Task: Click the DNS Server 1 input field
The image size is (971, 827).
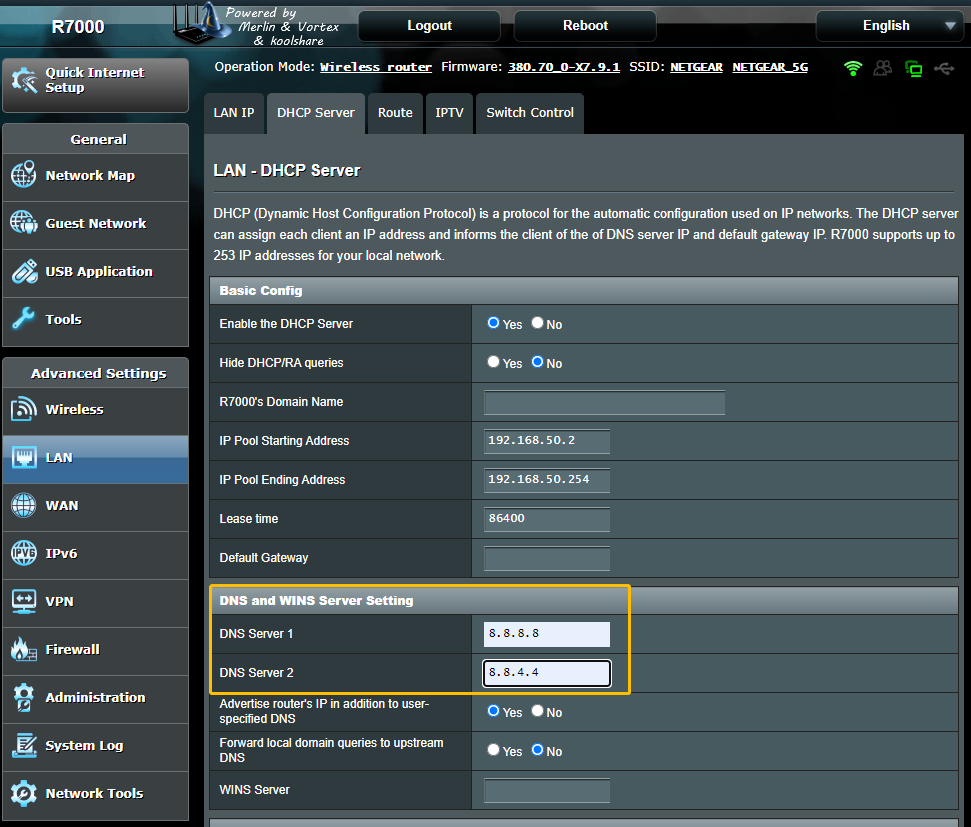Action: [547, 634]
